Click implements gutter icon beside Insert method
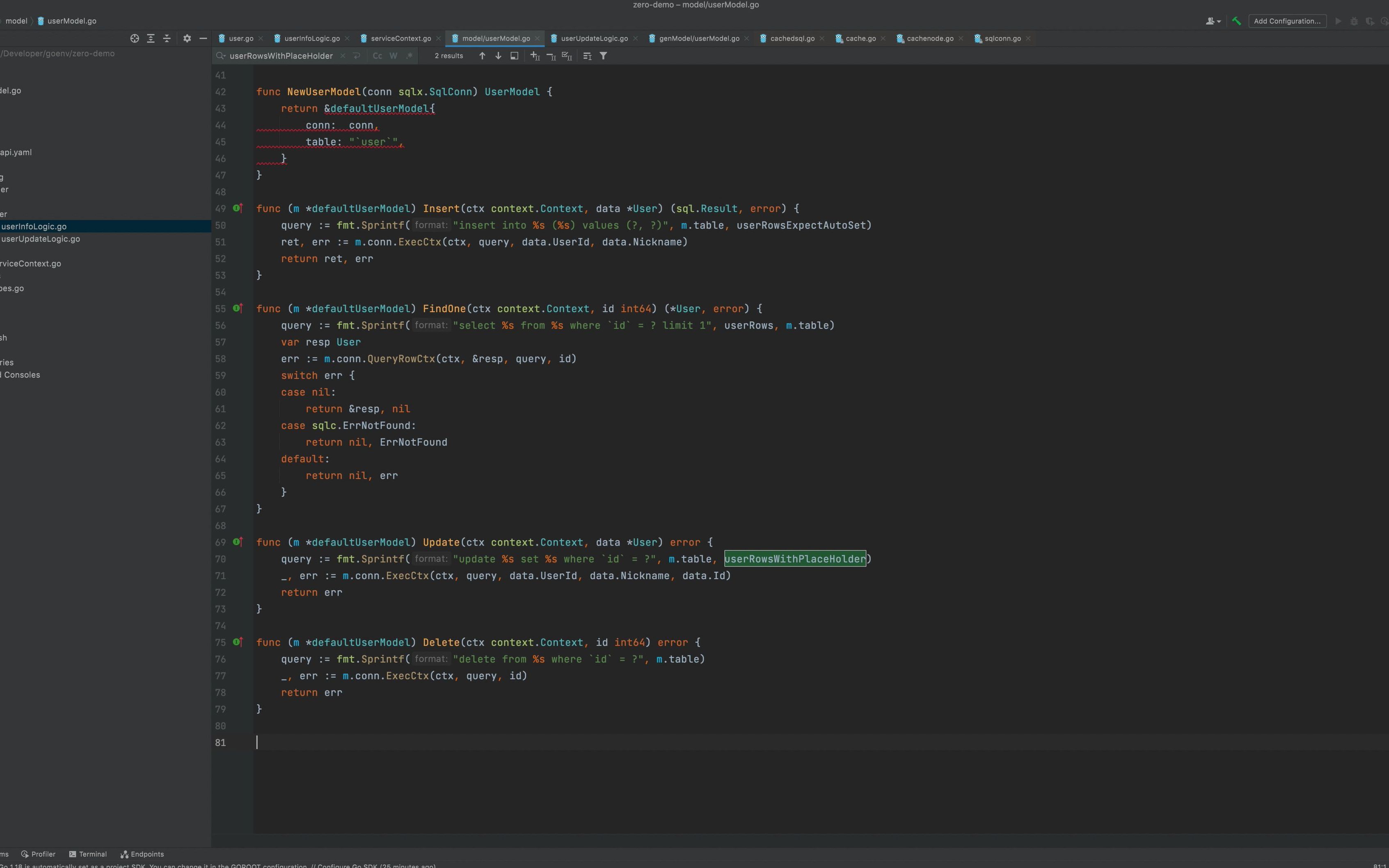This screenshot has height=868, width=1389. [x=238, y=208]
